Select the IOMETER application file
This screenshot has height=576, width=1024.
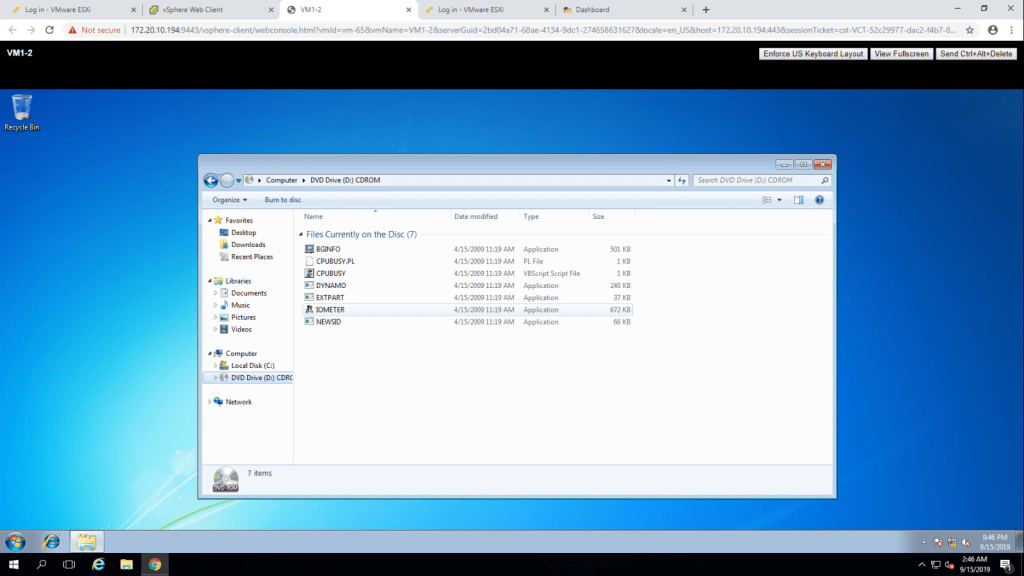click(x=329, y=310)
